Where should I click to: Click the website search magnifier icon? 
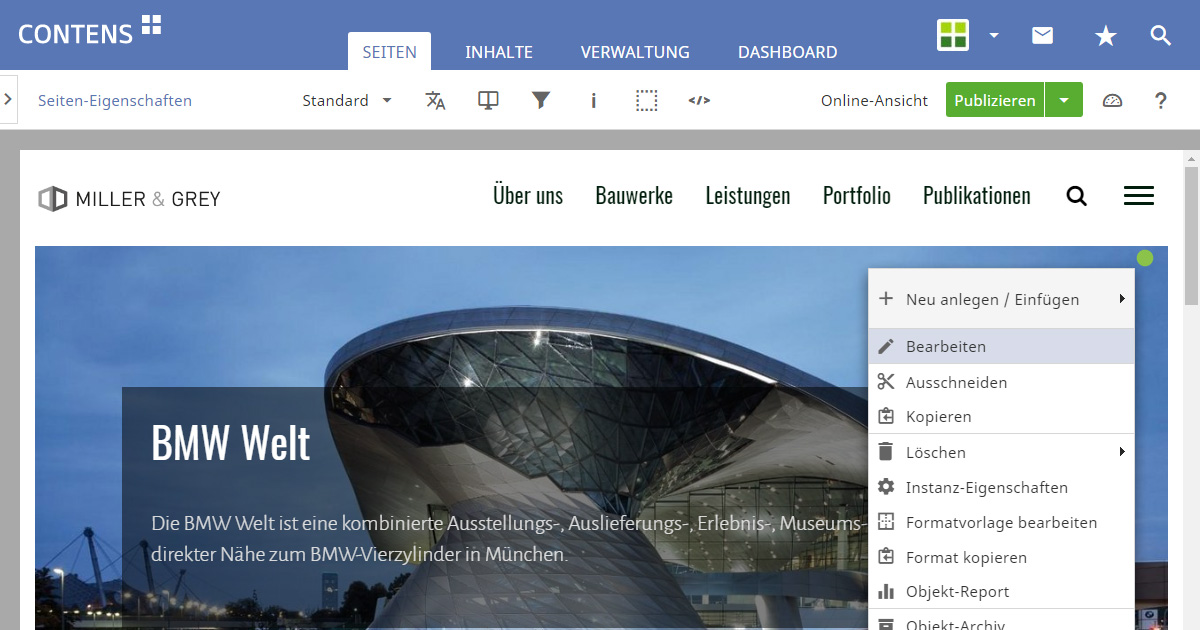coord(1077,196)
